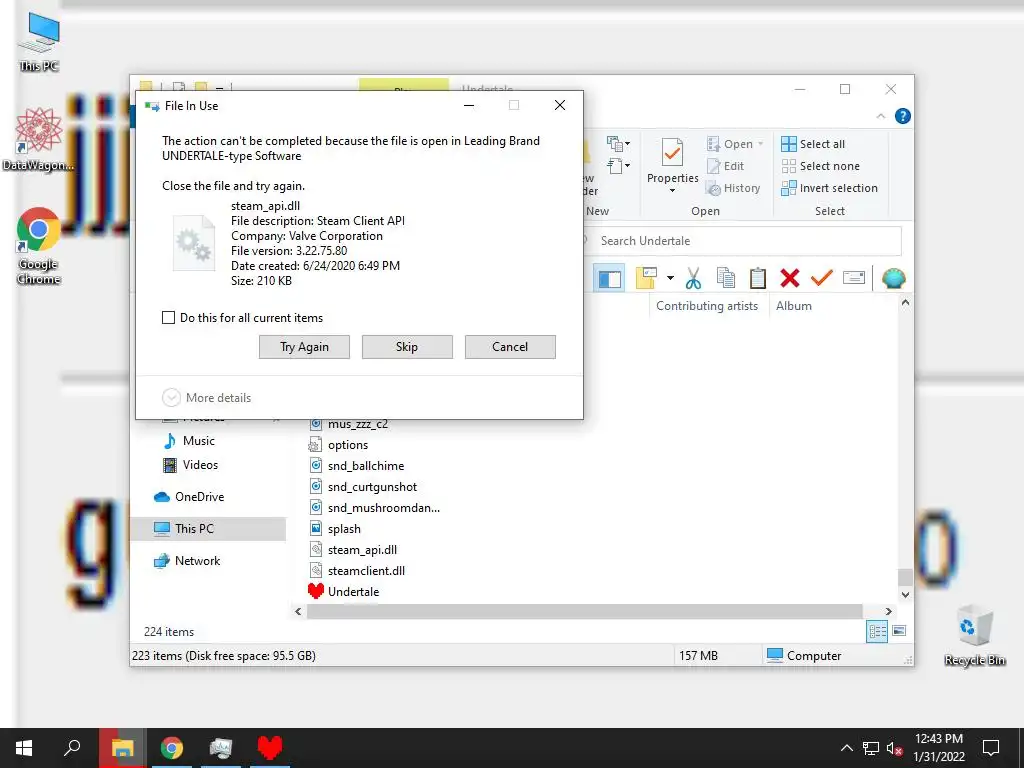Screen dimensions: 1024x768
Task: Click History in the ribbon
Action: (x=733, y=188)
